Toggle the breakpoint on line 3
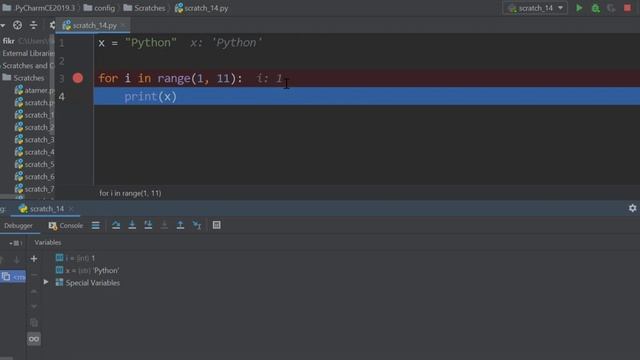 tap(78, 78)
